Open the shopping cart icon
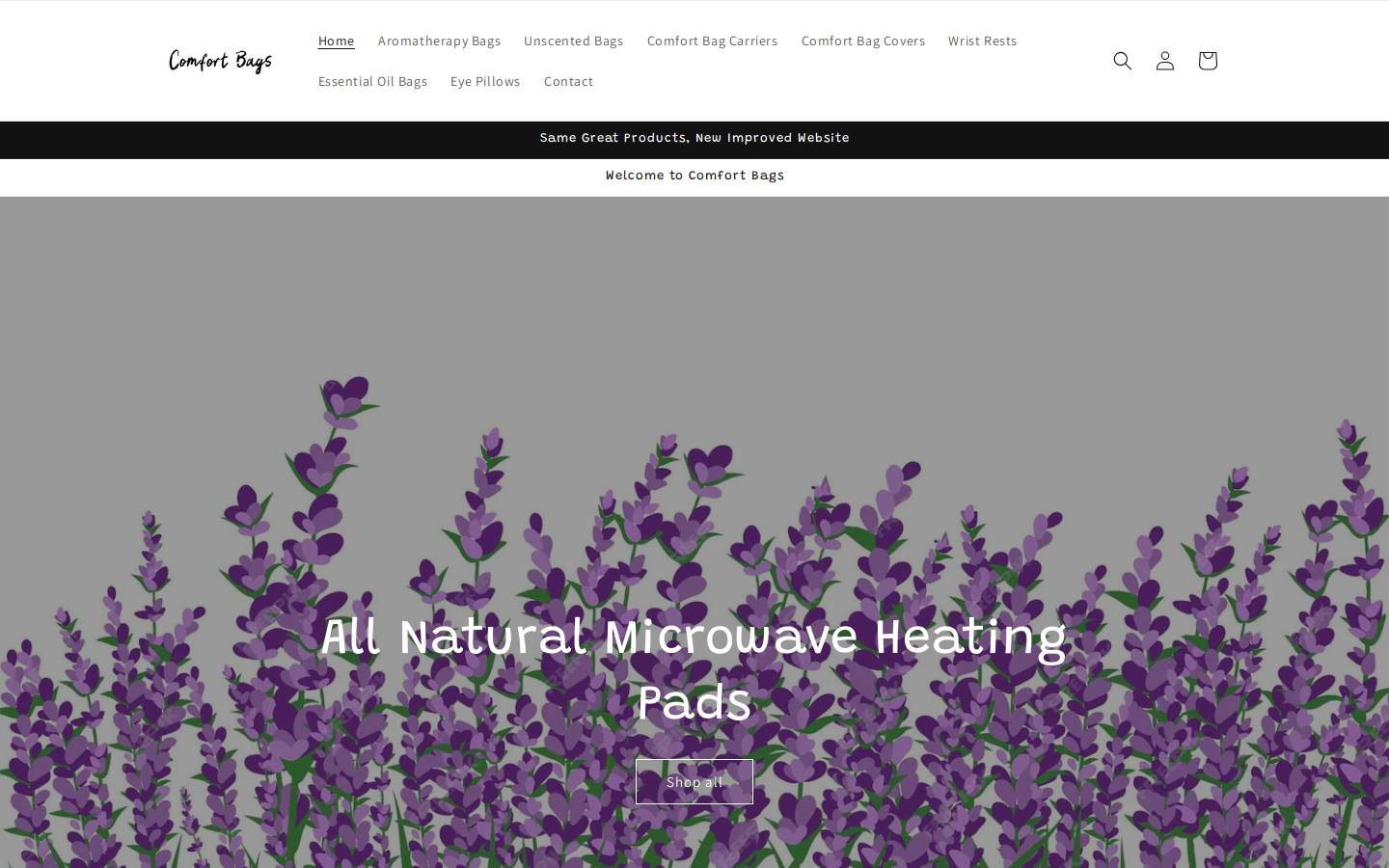Image resolution: width=1389 pixels, height=868 pixels. click(1207, 61)
